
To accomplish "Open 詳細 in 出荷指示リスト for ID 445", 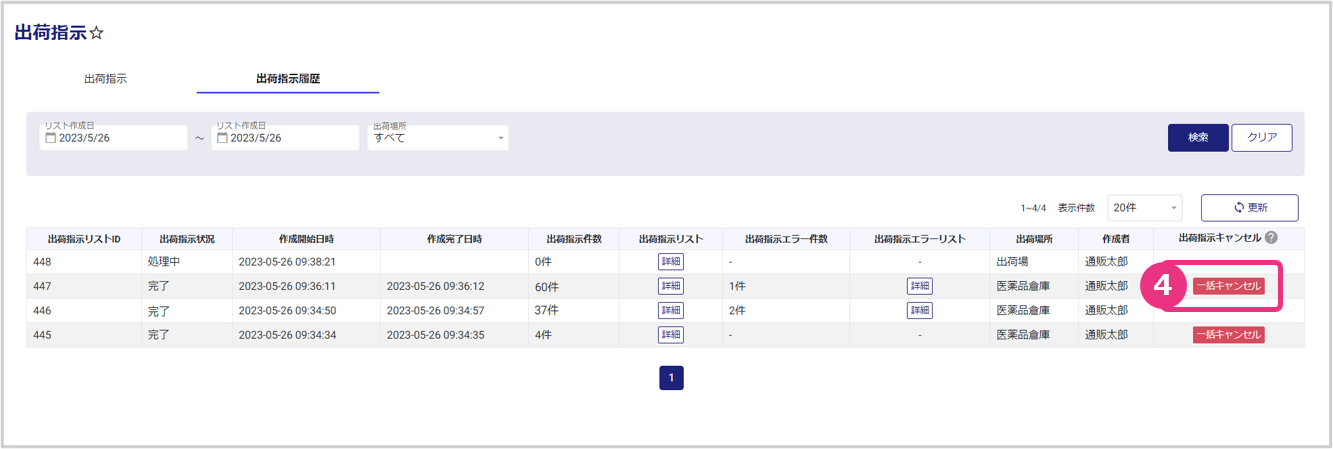I will point(670,334).
